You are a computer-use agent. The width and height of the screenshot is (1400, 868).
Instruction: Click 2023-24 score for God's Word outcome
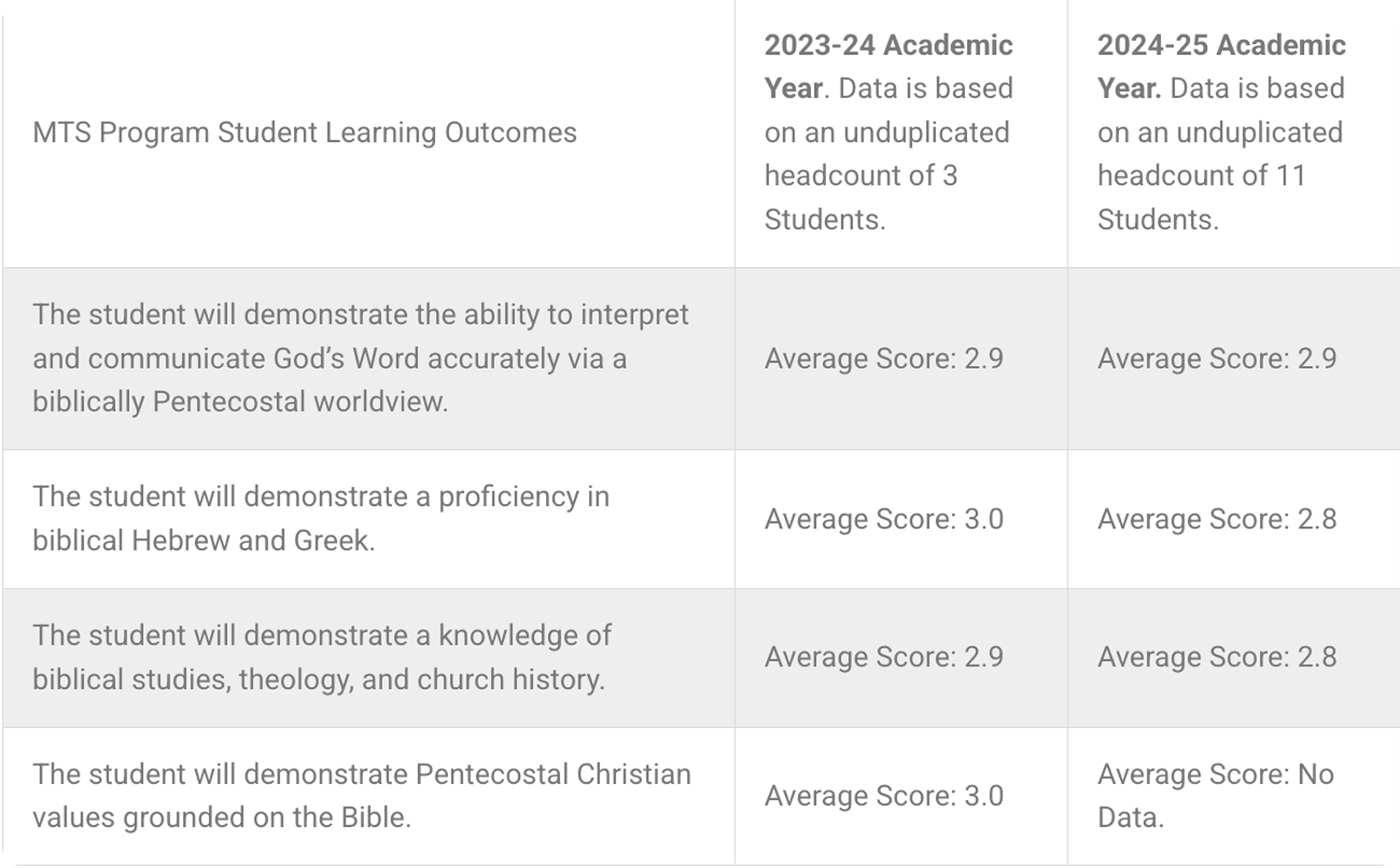tap(883, 358)
